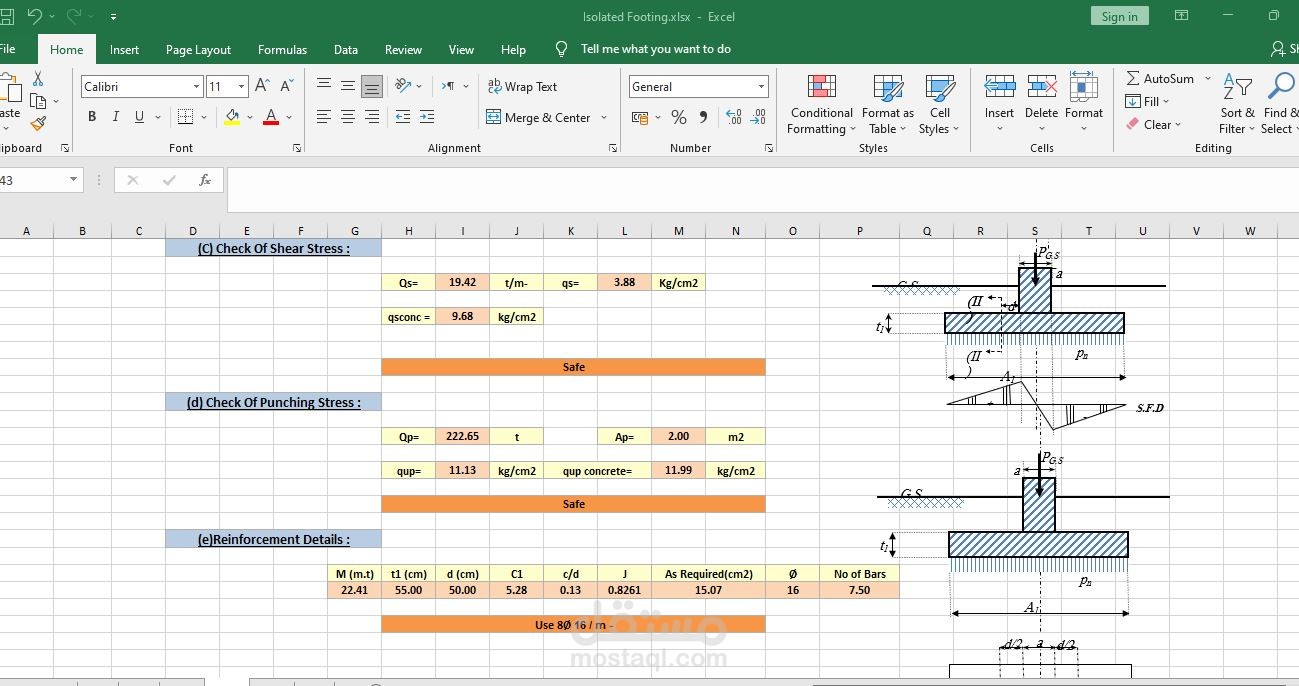Increase indent in Alignment group
Screen dimensions: 1299x686
(427, 117)
